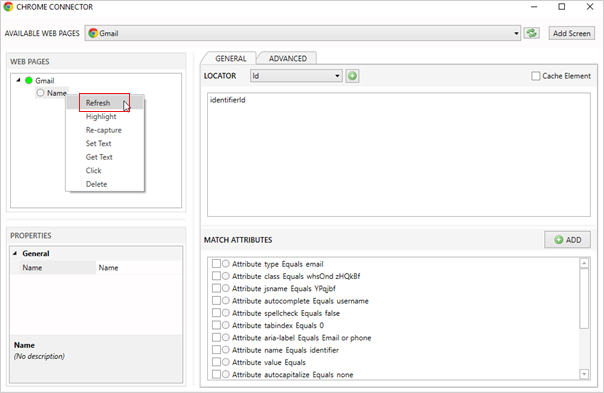604x393 pixels.
Task: Check the Attribute class Equals whsOnd checkbox
Action: 216,276
